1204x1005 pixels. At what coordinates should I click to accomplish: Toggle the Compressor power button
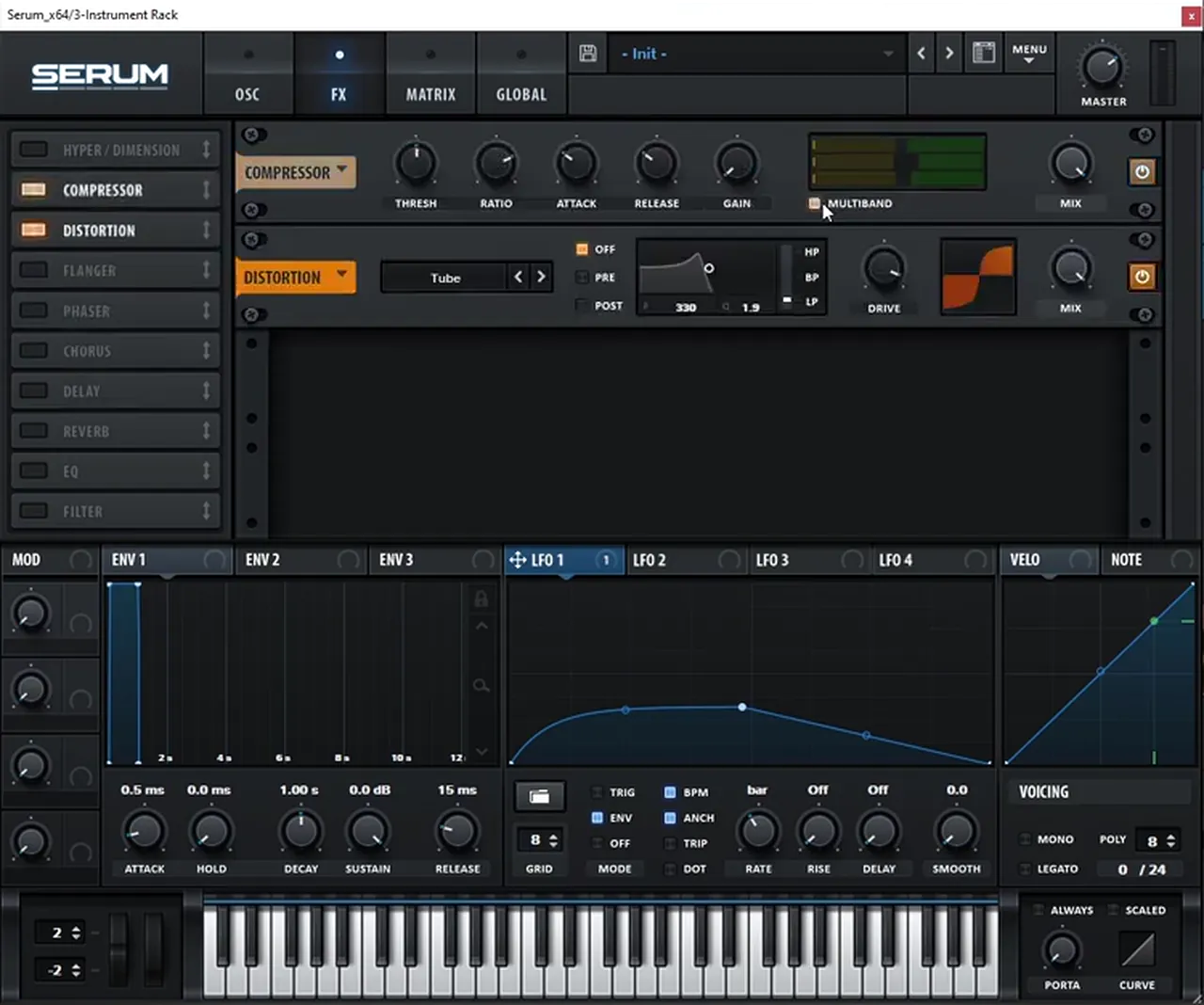1142,172
